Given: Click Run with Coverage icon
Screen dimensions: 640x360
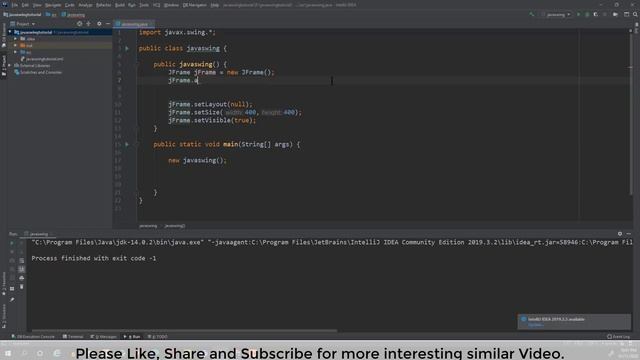Looking at the screenshot, I should pos(596,14).
